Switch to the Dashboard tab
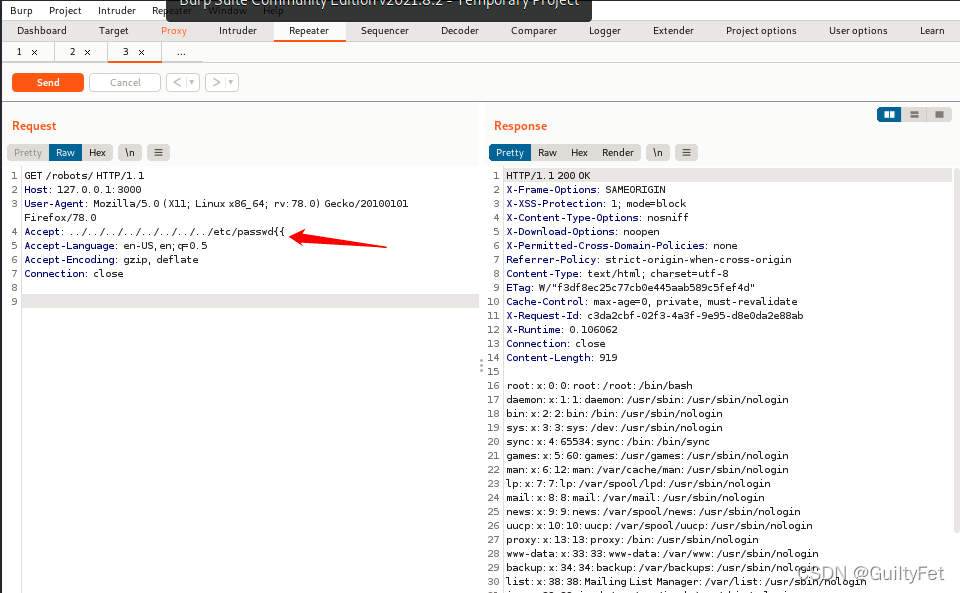 [x=42, y=31]
